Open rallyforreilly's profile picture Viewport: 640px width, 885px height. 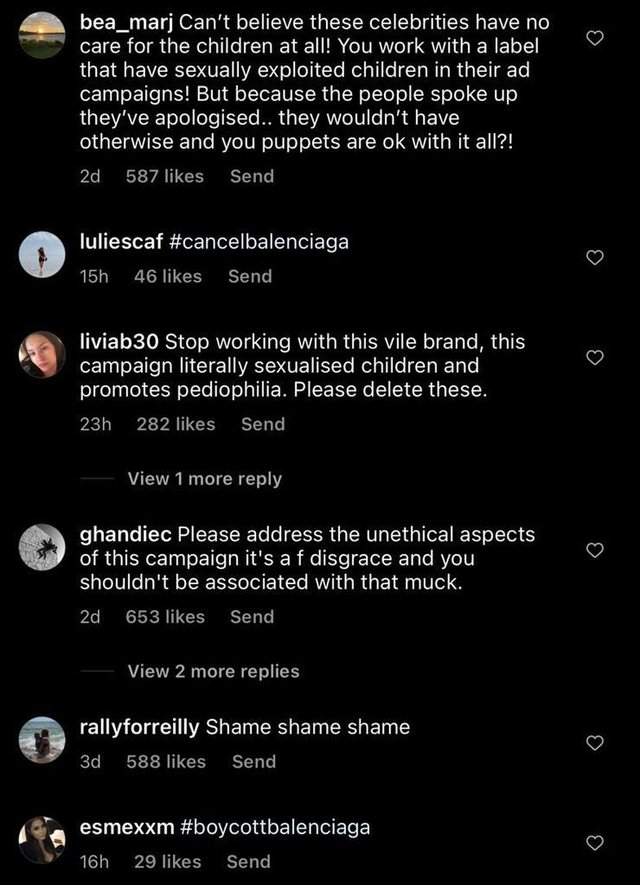click(x=42, y=740)
